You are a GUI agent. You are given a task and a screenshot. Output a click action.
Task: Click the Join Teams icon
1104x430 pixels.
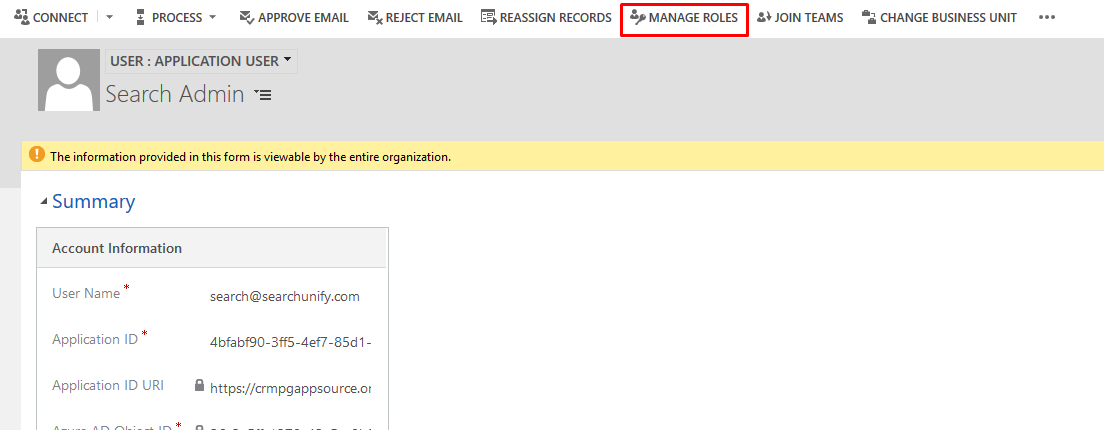point(764,17)
